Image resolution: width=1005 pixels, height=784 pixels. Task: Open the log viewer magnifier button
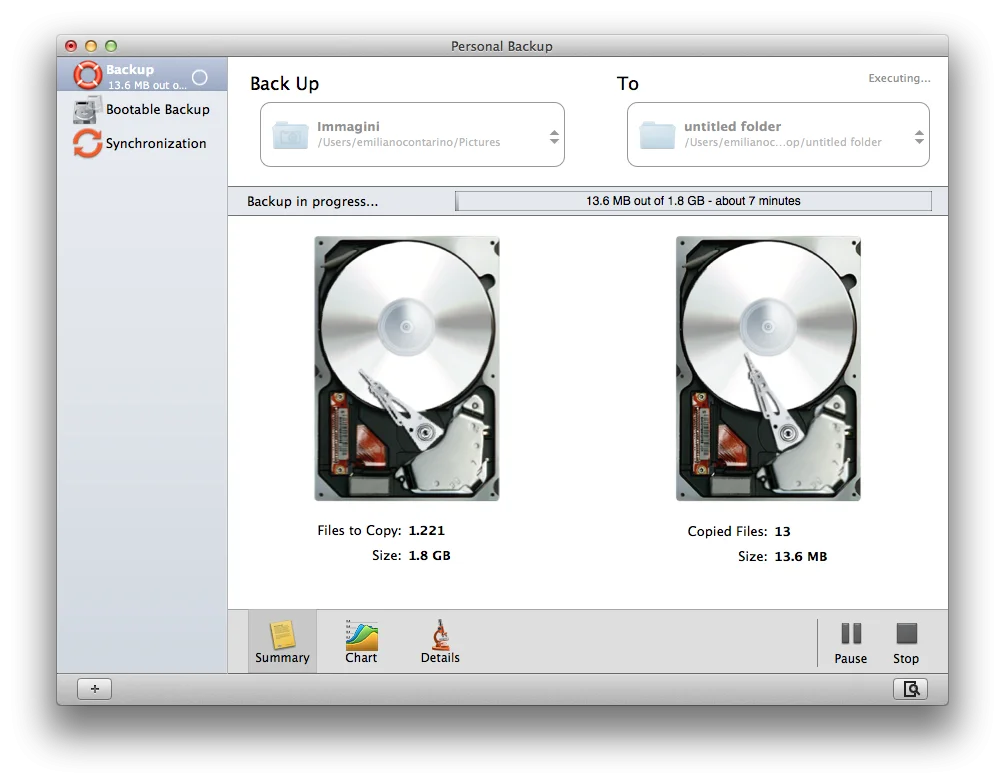point(910,689)
